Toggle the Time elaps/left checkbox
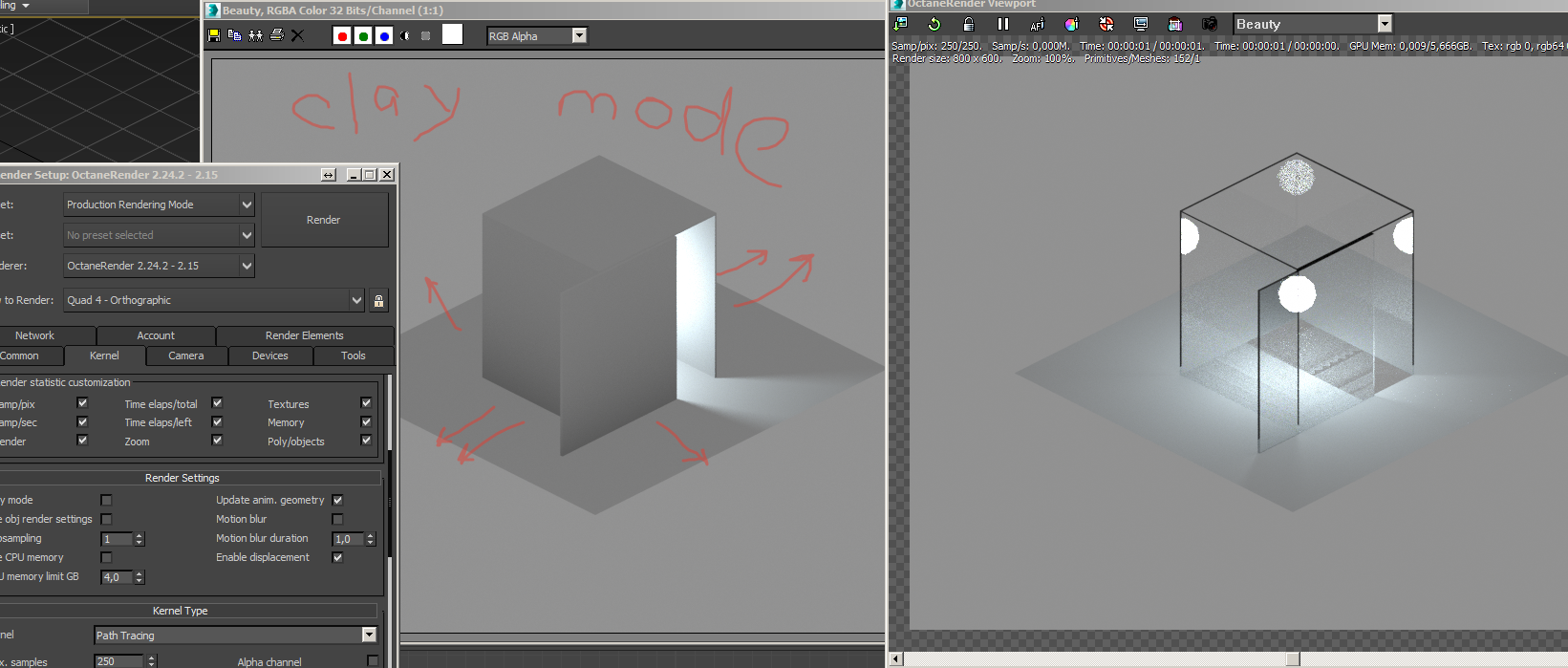Viewport: 1568px width, 668px height. click(x=217, y=421)
